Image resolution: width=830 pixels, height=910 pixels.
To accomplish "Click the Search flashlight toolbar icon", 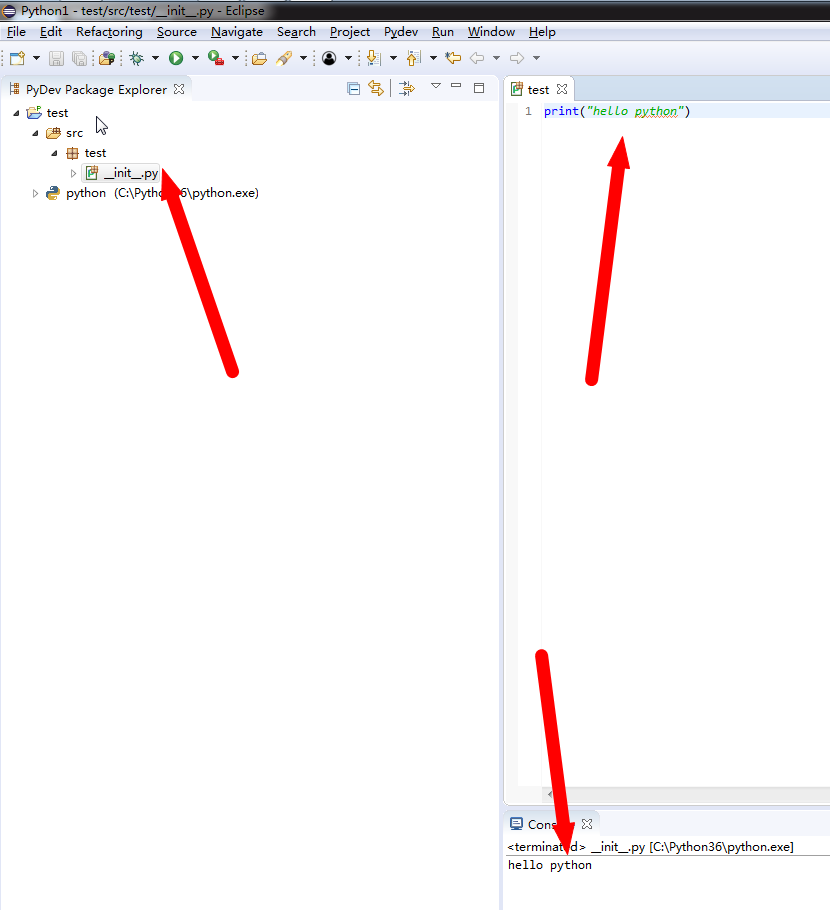I will point(284,58).
